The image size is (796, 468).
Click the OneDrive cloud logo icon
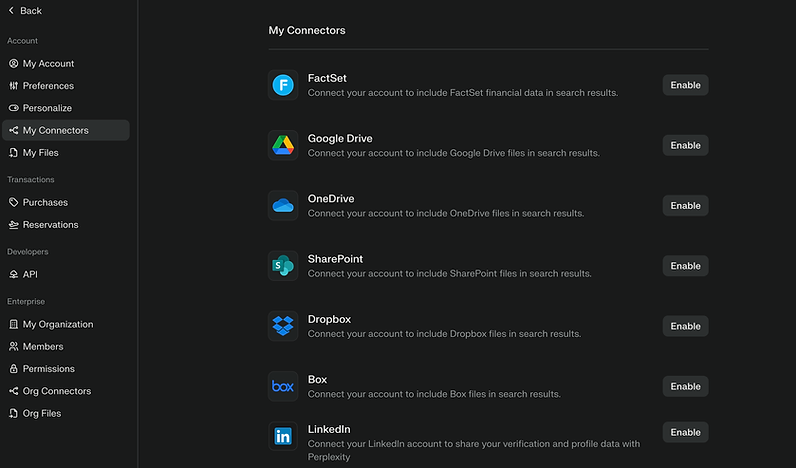coord(283,206)
